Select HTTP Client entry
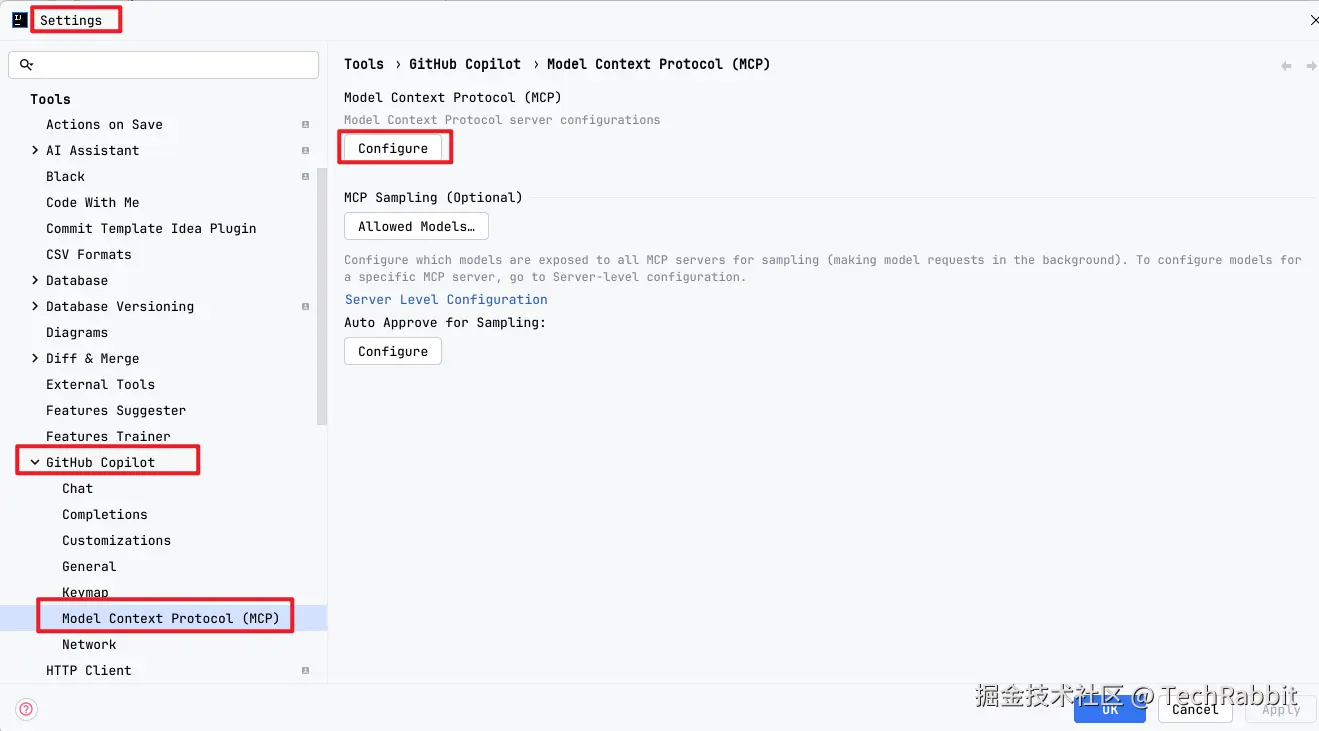The width and height of the screenshot is (1319, 731). tap(88, 671)
